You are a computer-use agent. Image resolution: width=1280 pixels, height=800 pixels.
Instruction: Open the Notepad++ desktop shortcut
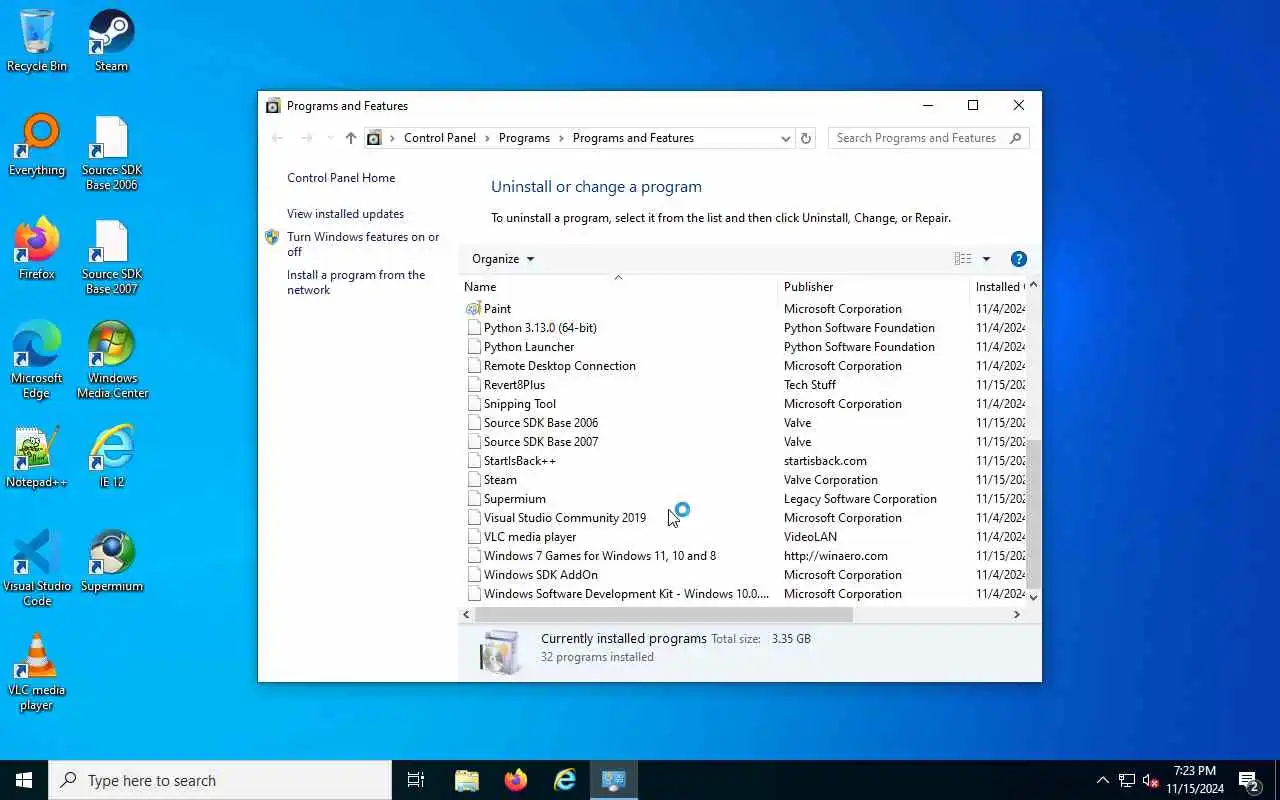[x=37, y=457]
